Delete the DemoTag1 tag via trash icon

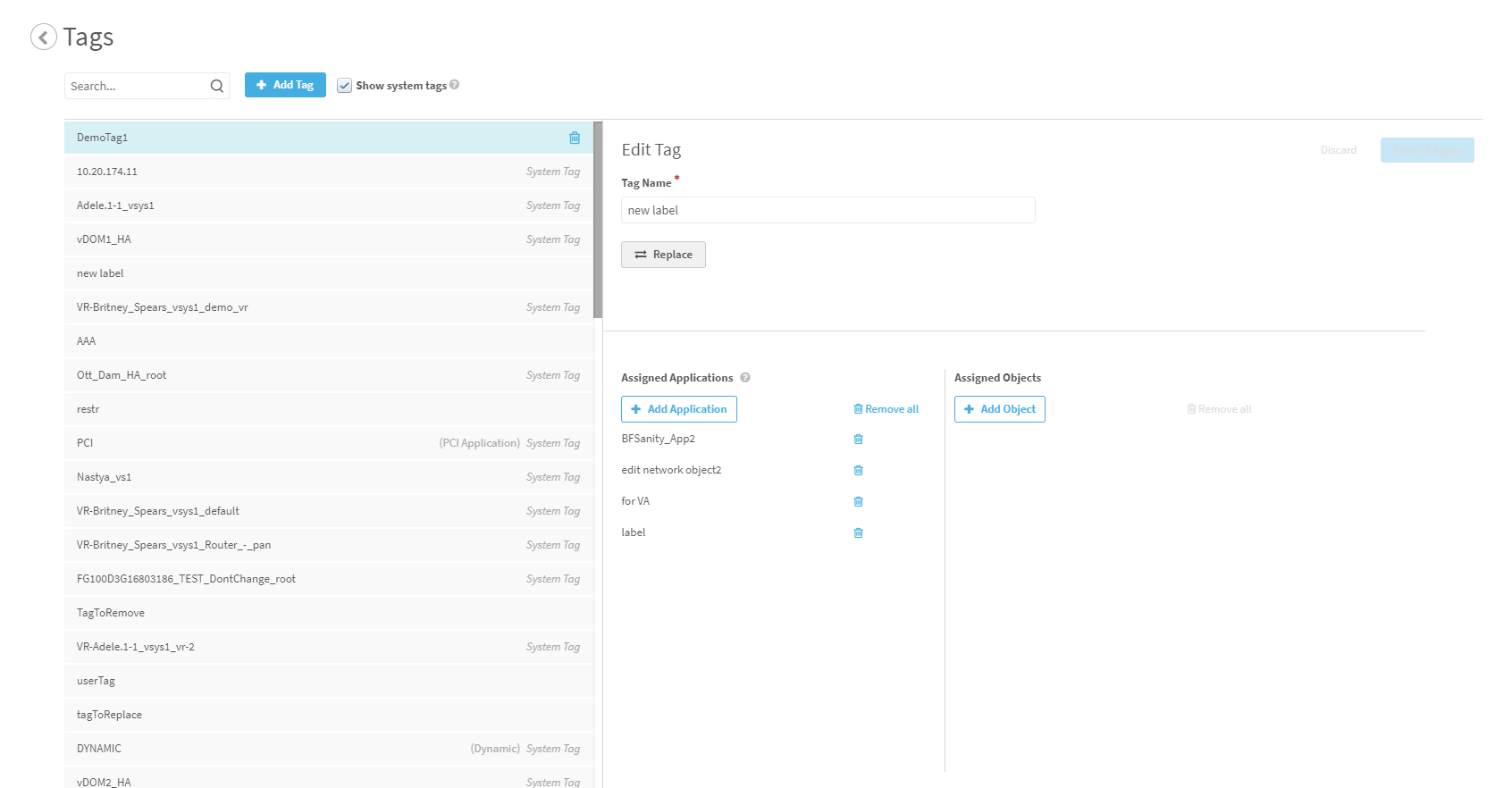[x=575, y=138]
